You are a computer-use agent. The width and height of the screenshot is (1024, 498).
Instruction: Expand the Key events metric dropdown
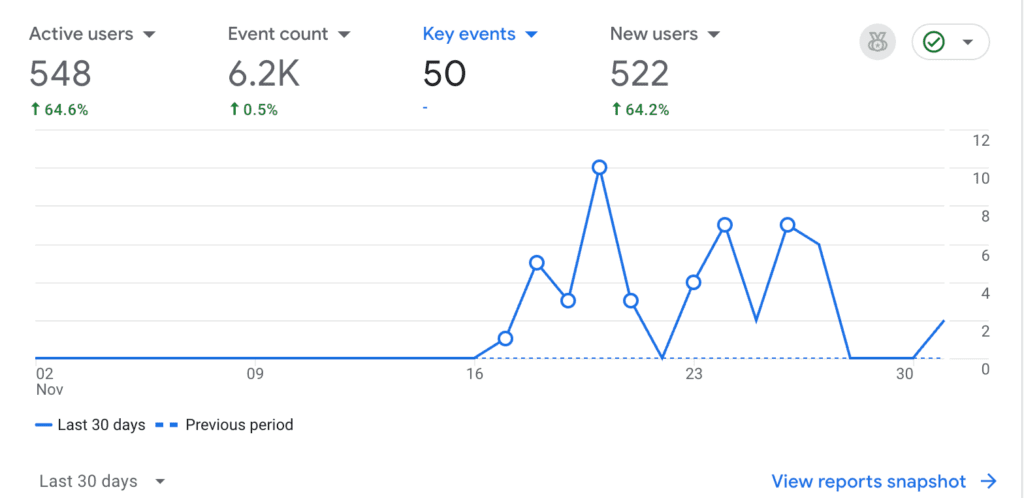point(531,35)
